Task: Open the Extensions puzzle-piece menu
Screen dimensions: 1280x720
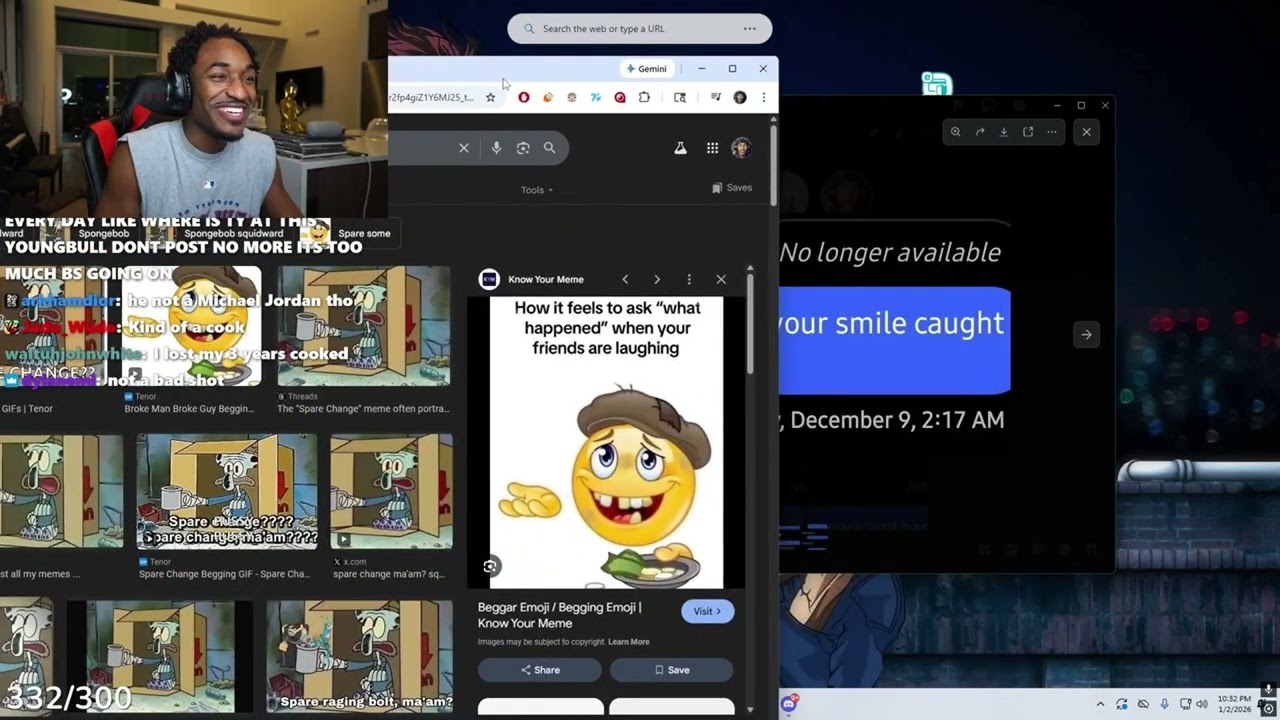Action: click(x=644, y=97)
